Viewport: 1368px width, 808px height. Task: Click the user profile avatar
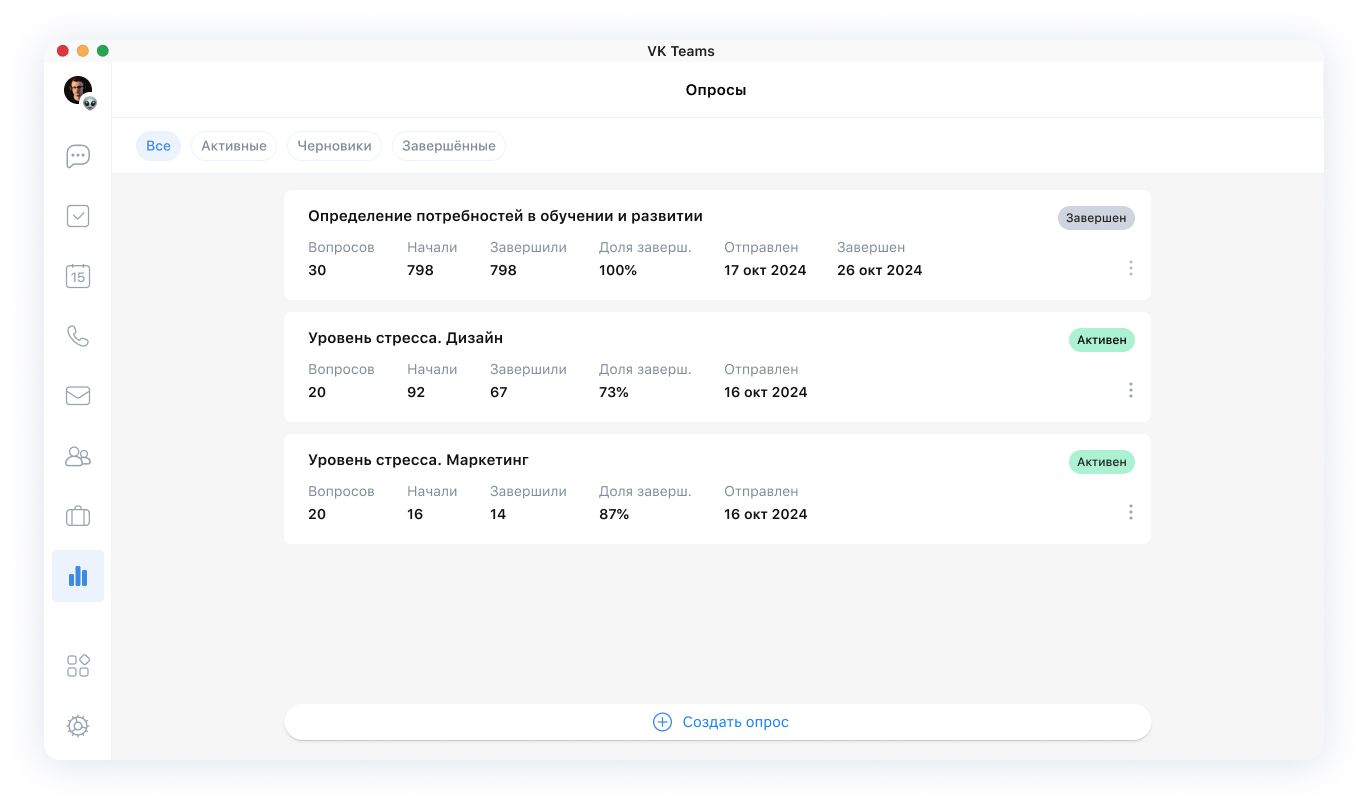(x=78, y=90)
